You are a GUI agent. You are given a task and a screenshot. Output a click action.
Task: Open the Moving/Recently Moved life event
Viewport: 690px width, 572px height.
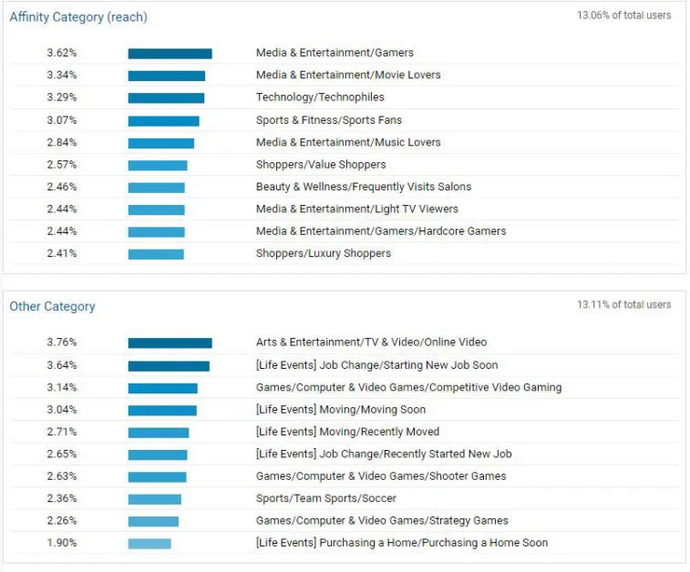click(x=347, y=432)
